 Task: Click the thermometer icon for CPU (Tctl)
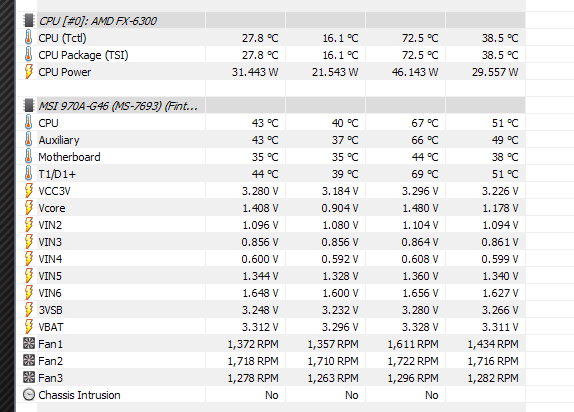[29, 38]
